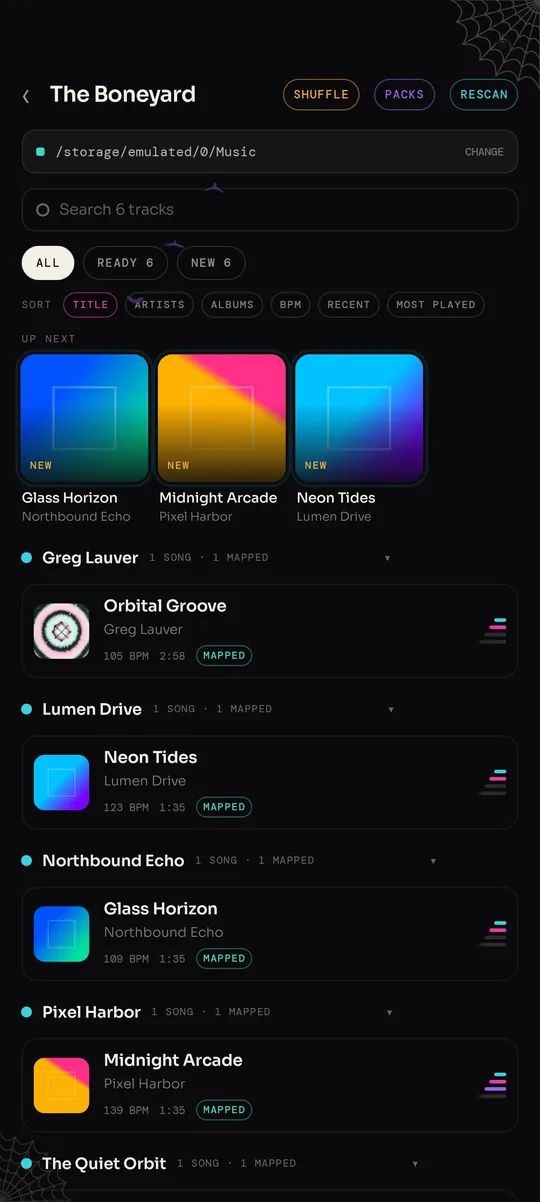Viewport: 540px width, 1202px height.
Task: Open Glass Horizon card in Up Next
Action: 85,438
